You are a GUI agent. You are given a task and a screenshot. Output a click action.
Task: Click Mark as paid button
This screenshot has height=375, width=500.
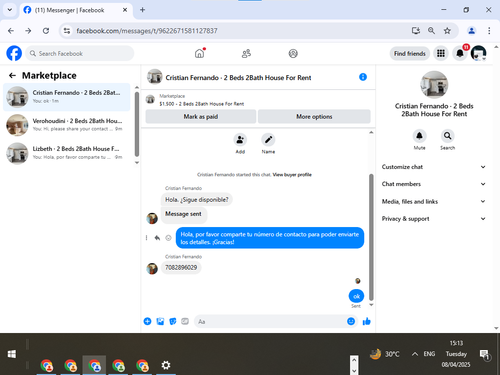(201, 117)
